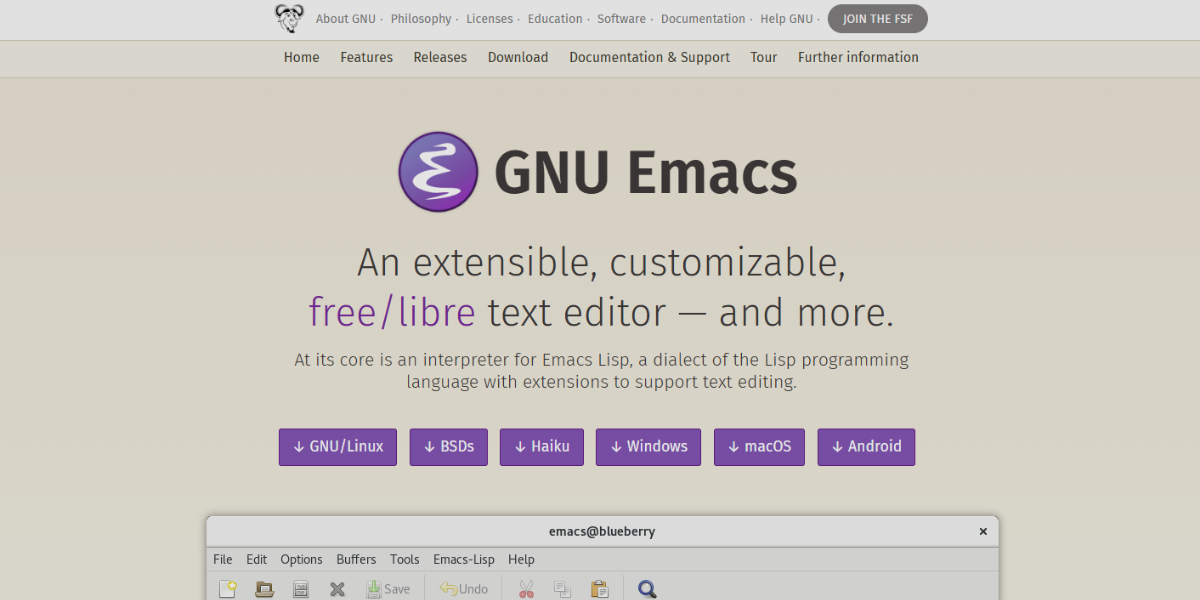Download Emacs for macOS

(759, 447)
